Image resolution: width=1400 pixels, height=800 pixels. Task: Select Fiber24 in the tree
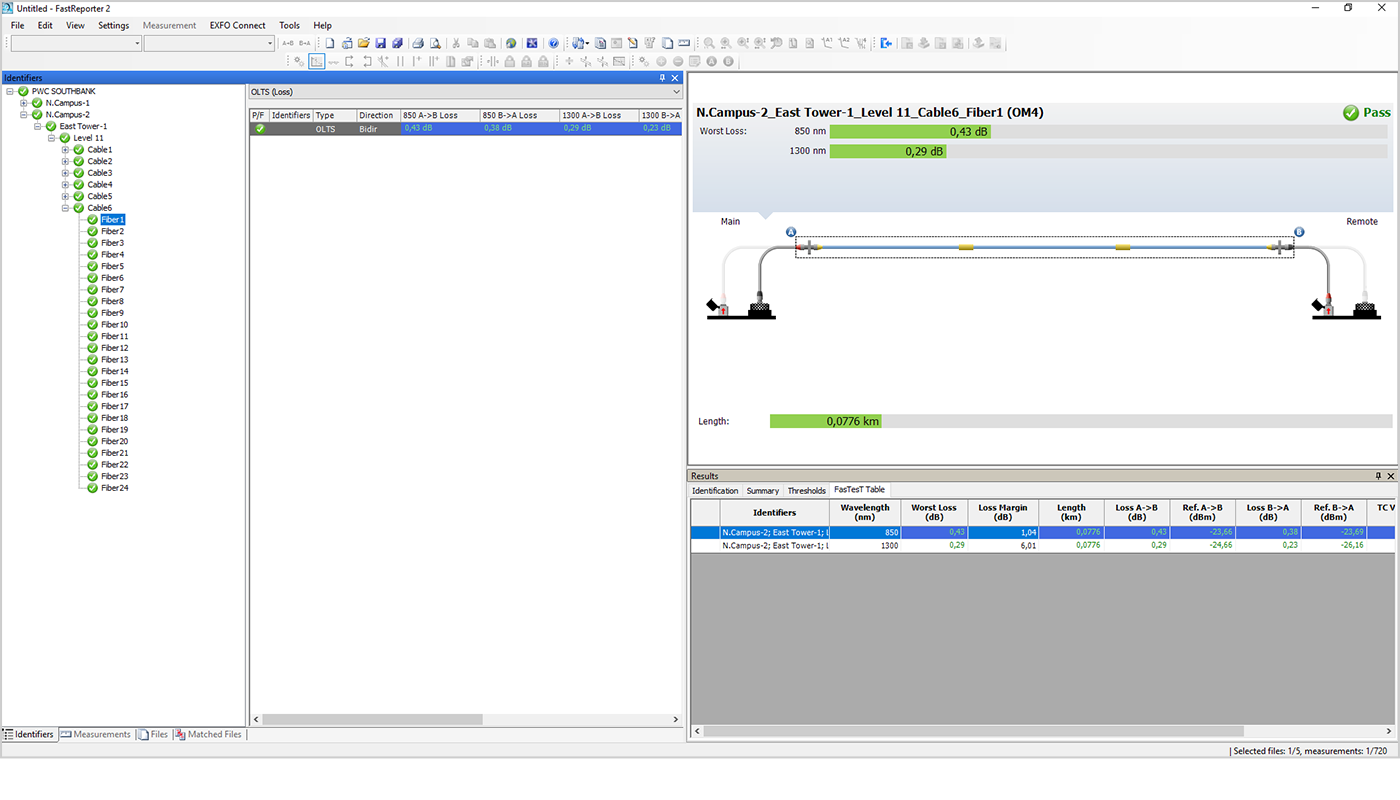coord(114,488)
